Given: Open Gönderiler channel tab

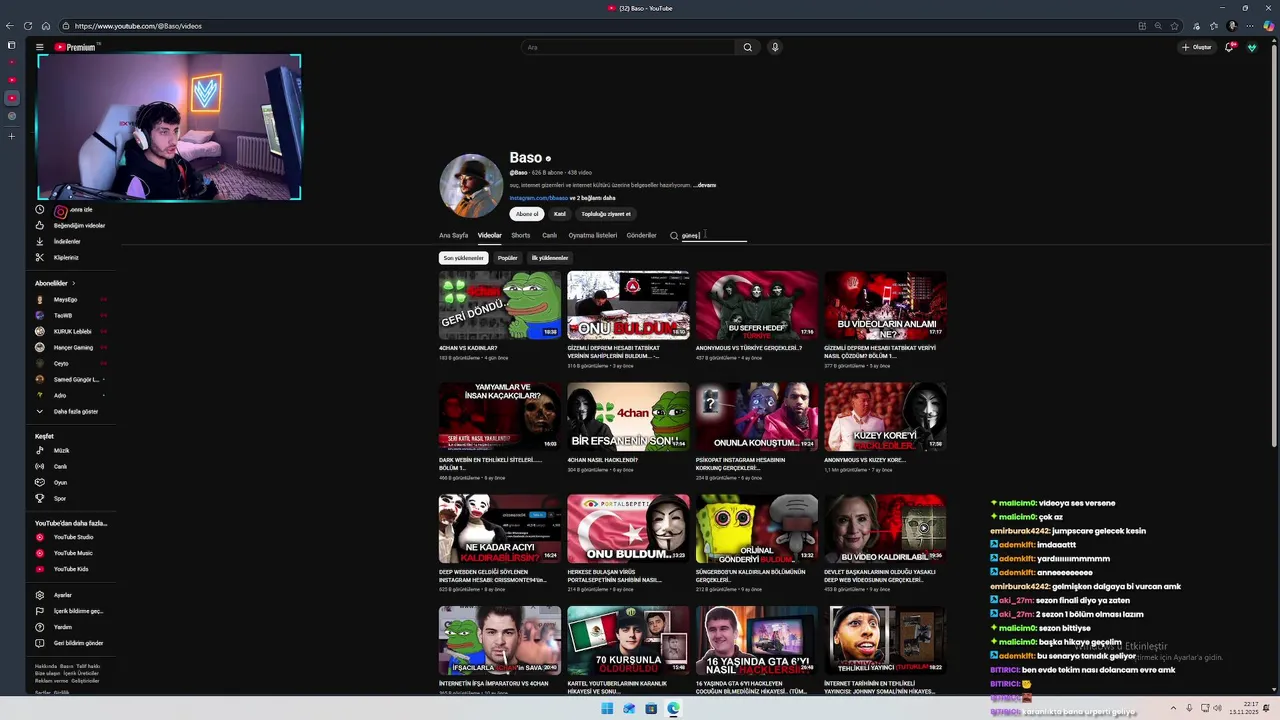Looking at the screenshot, I should coord(642,235).
